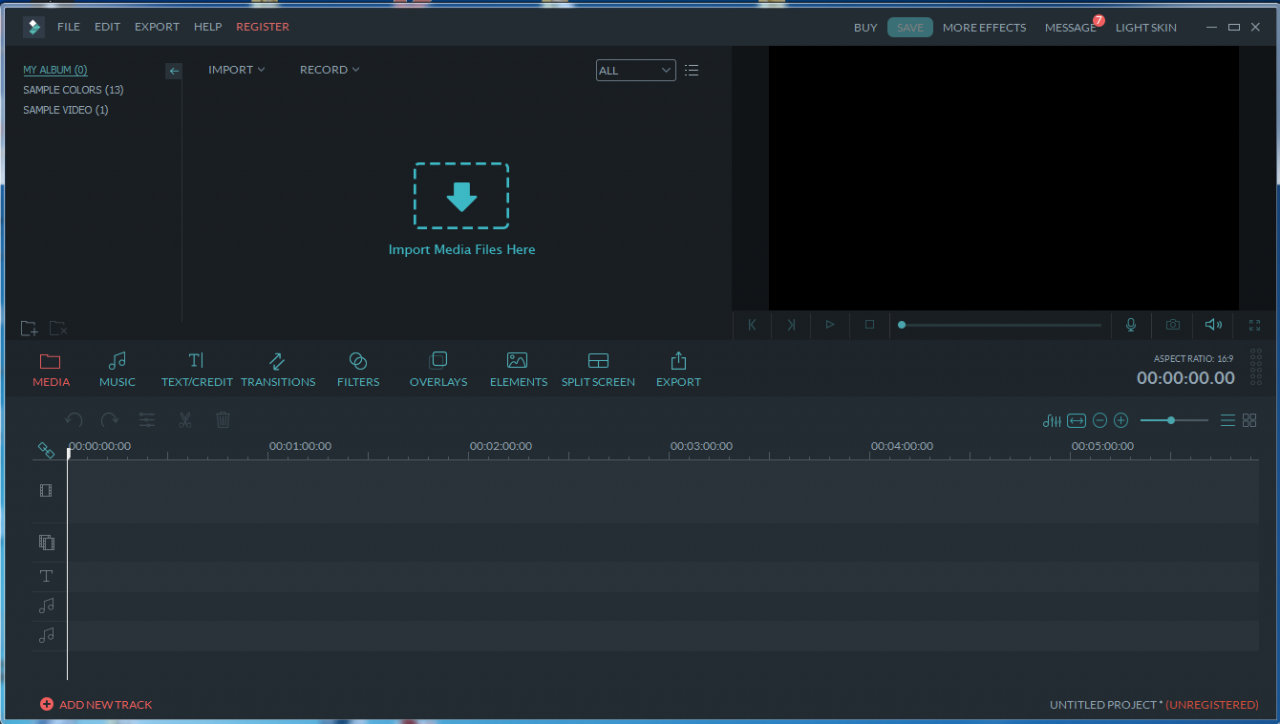1280x724 pixels.
Task: Open the audio mixer icon
Action: point(1051,421)
